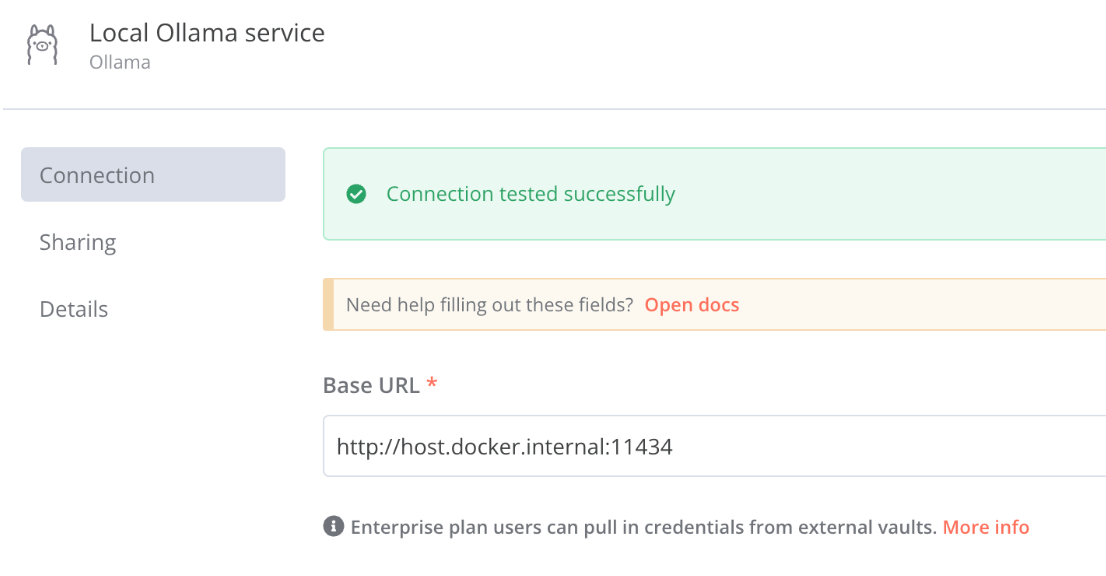Click 'Need help filling out these fields?' text
This screenshot has height=576, width=1106.
click(490, 305)
